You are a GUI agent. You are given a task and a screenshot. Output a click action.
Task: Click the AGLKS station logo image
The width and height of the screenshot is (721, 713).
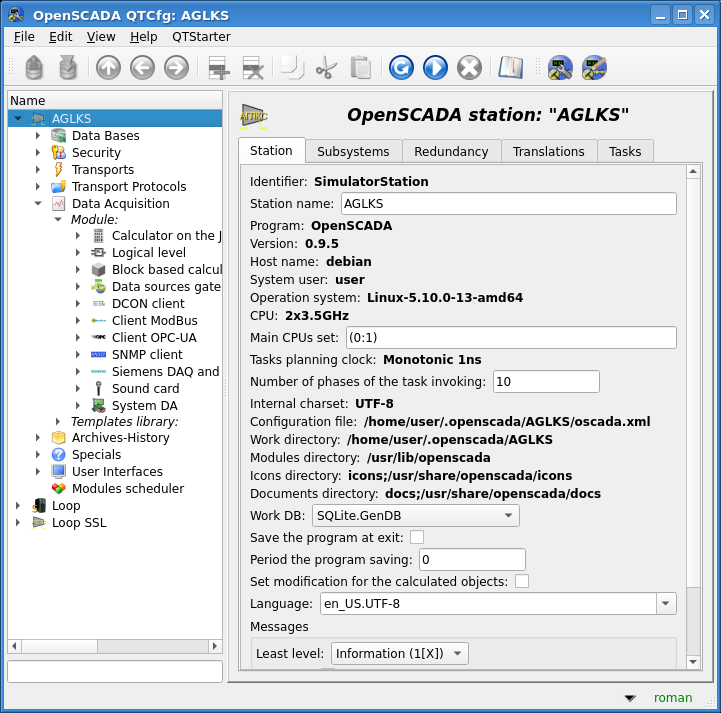[253, 115]
